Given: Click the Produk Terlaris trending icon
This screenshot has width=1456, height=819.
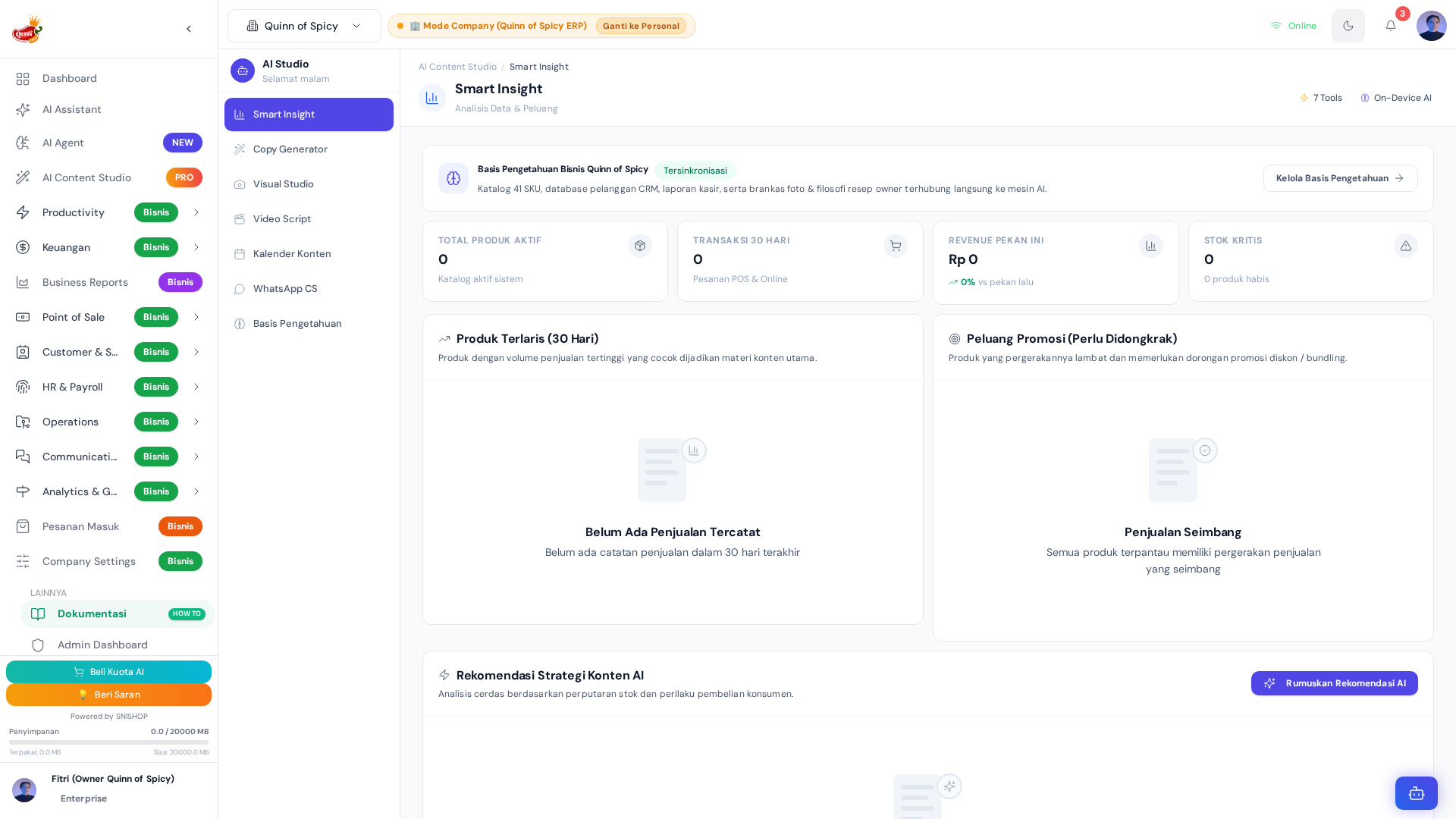Looking at the screenshot, I should [x=444, y=339].
